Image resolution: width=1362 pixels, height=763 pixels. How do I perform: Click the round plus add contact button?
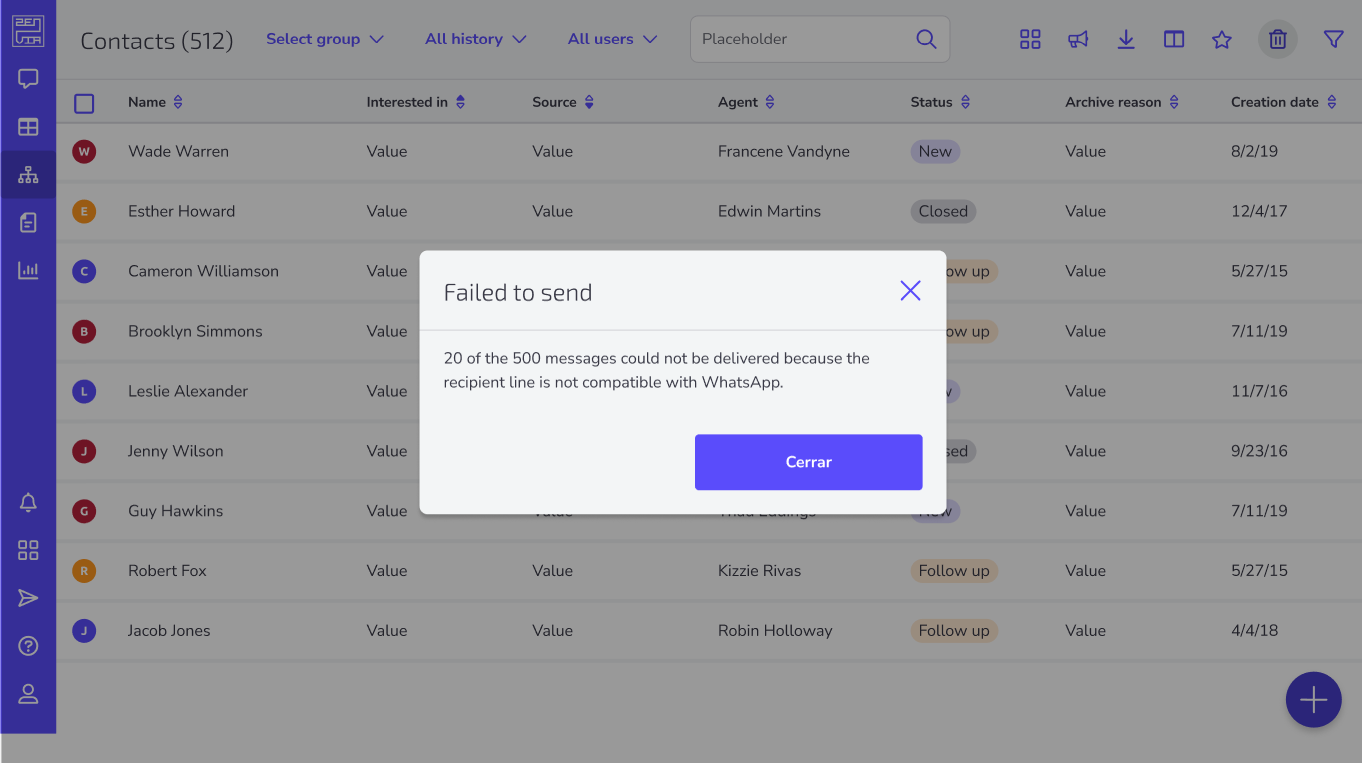point(1313,700)
